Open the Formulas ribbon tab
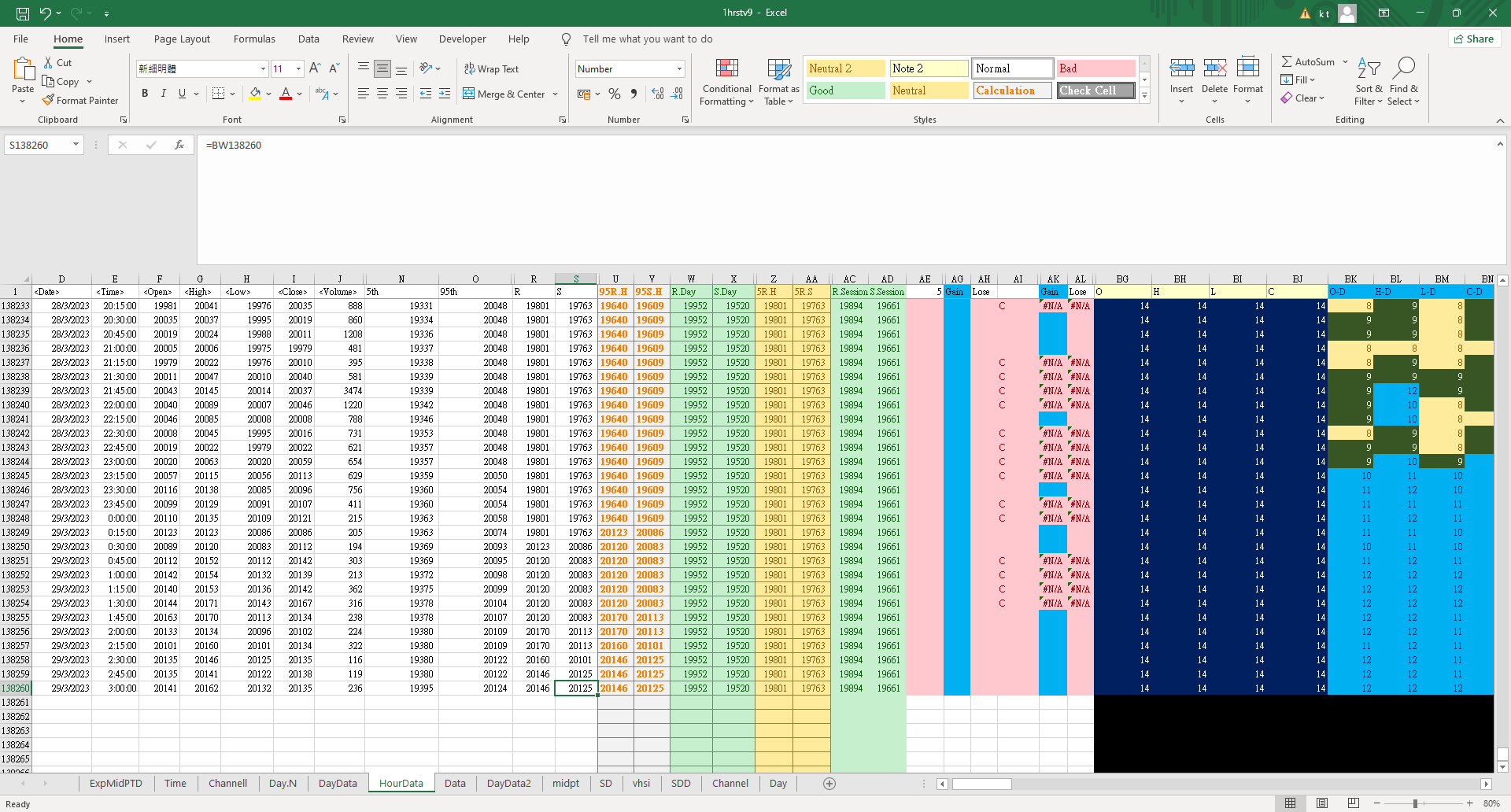Image resolution: width=1511 pixels, height=812 pixels. 254,39
